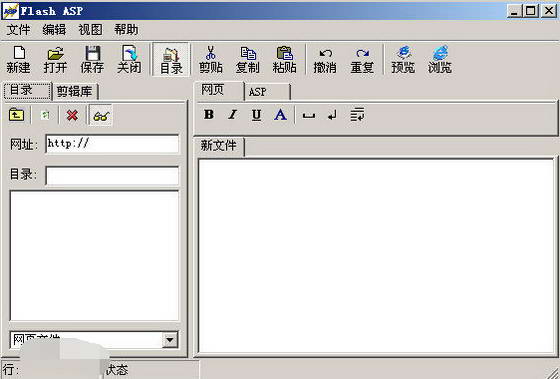Save using the 保存 floppy icon

[92, 59]
